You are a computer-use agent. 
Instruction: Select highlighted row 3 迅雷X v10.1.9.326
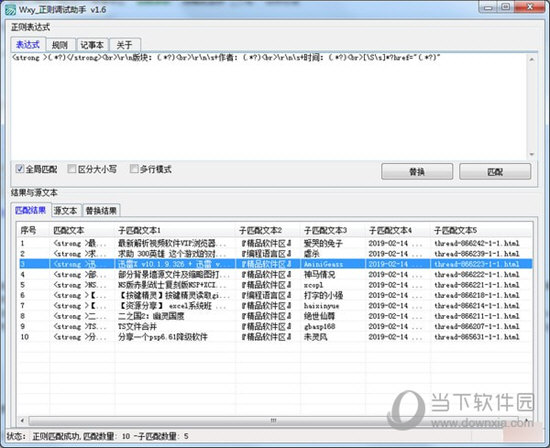point(275,264)
